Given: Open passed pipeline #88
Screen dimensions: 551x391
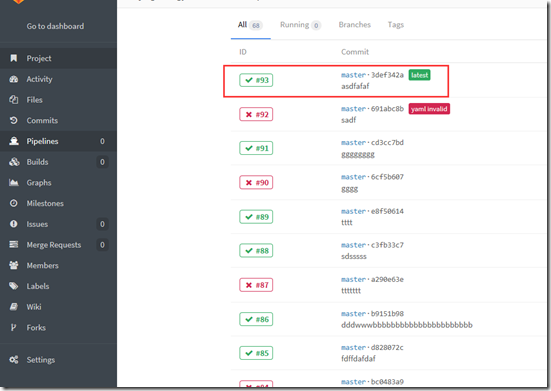Looking at the screenshot, I should [256, 251].
